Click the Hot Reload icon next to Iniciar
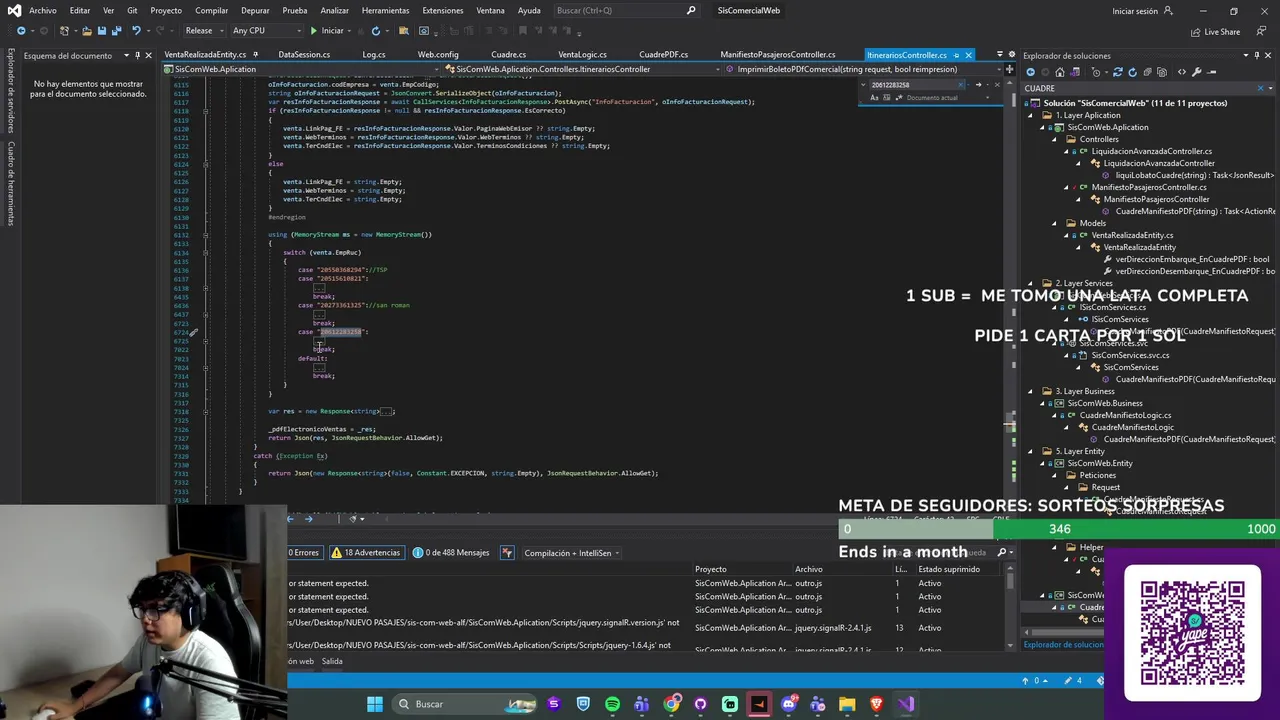1280x720 pixels. click(360, 31)
